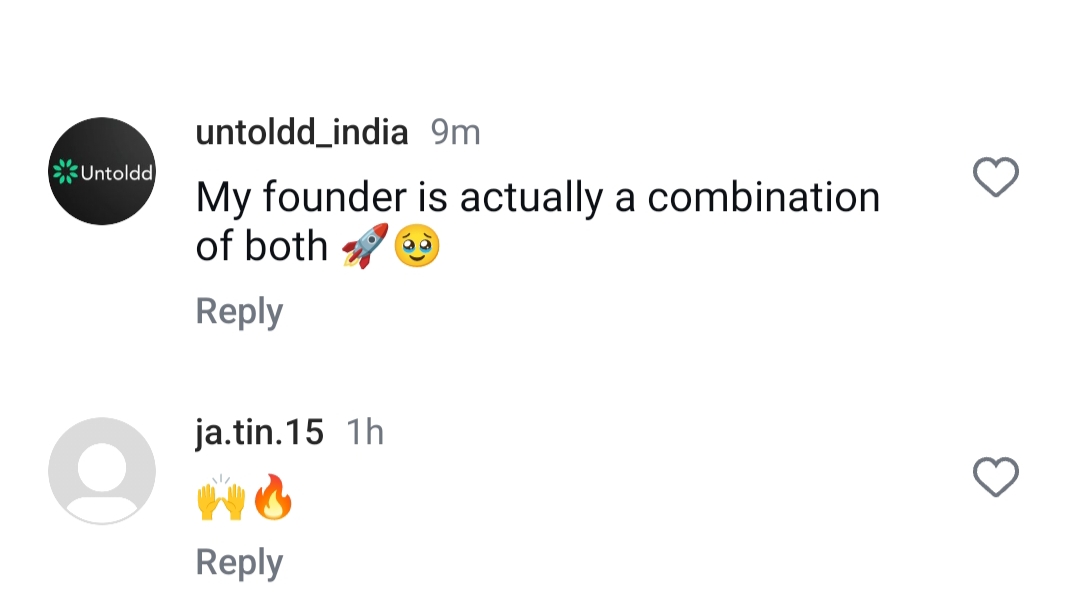Open the untoldd_india username link
1080x614 pixels.
[x=302, y=132]
